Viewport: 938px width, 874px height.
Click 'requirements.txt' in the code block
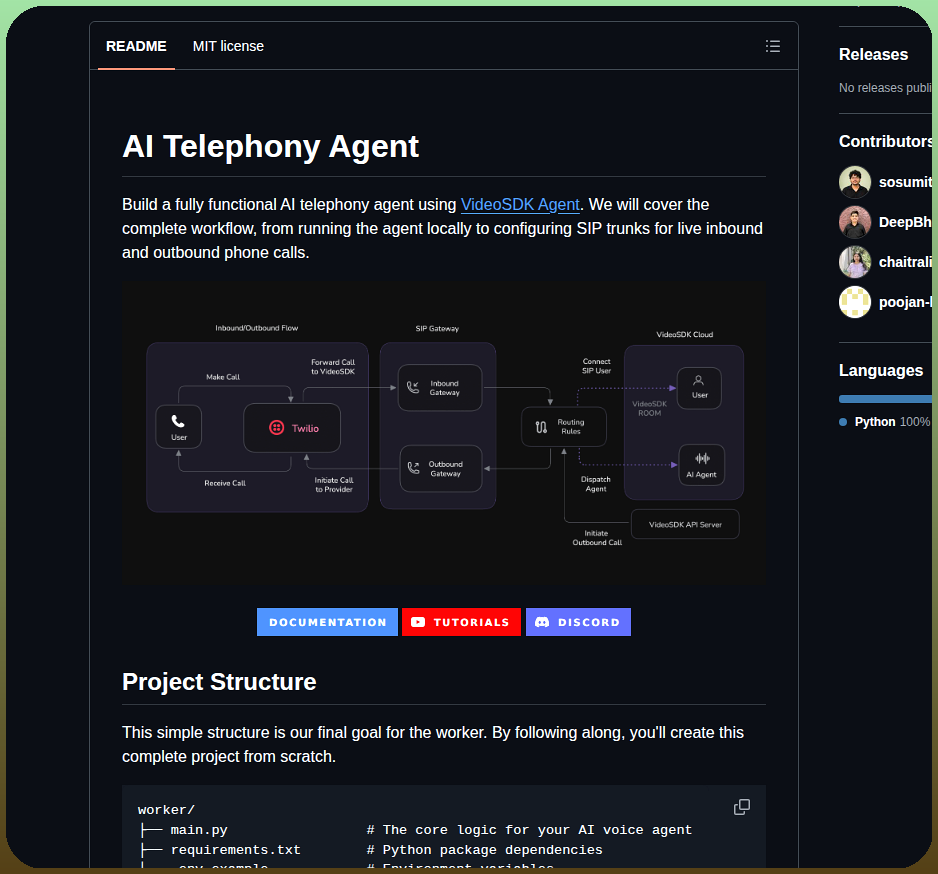pos(236,849)
